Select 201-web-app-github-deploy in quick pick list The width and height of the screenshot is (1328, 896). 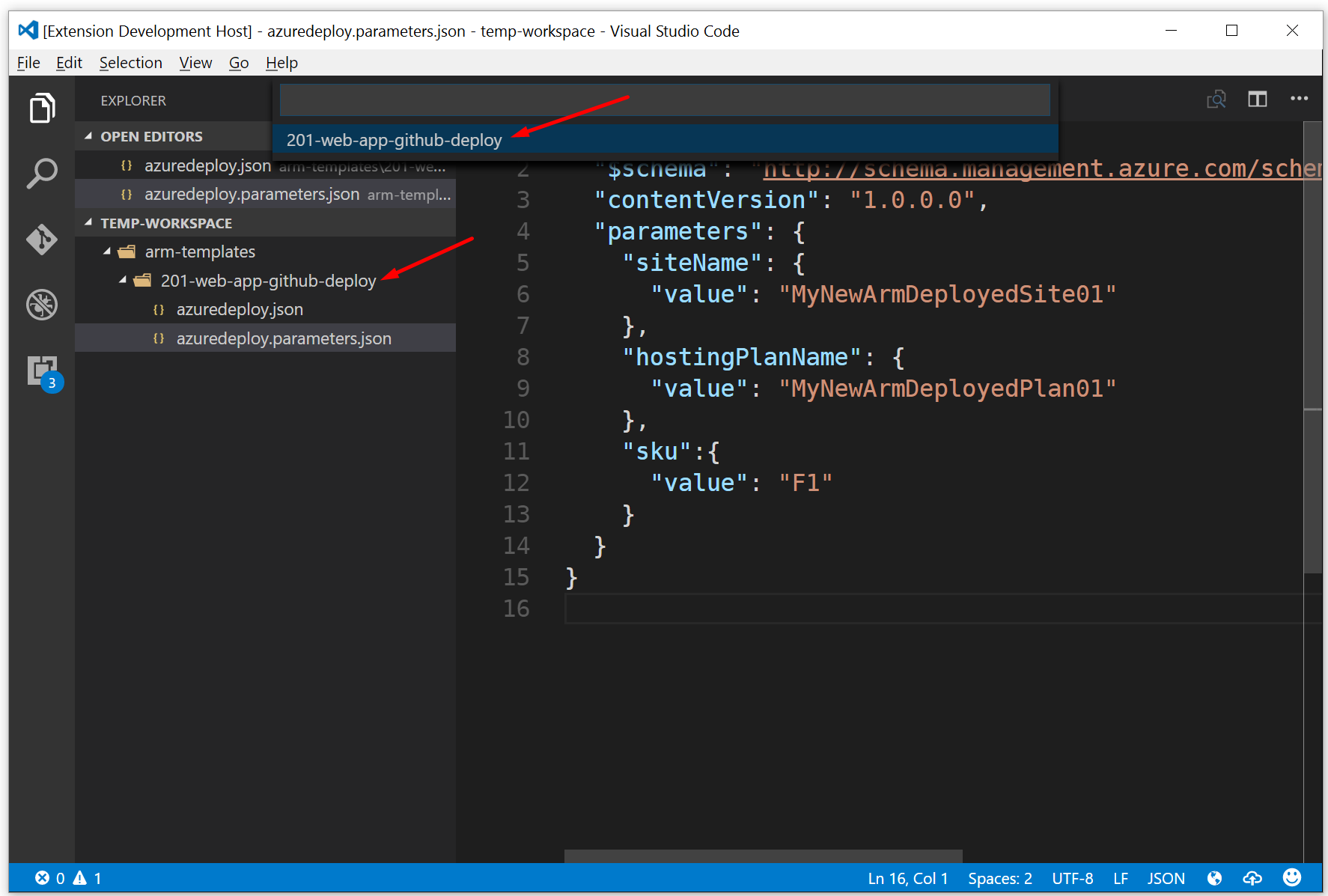[665, 140]
